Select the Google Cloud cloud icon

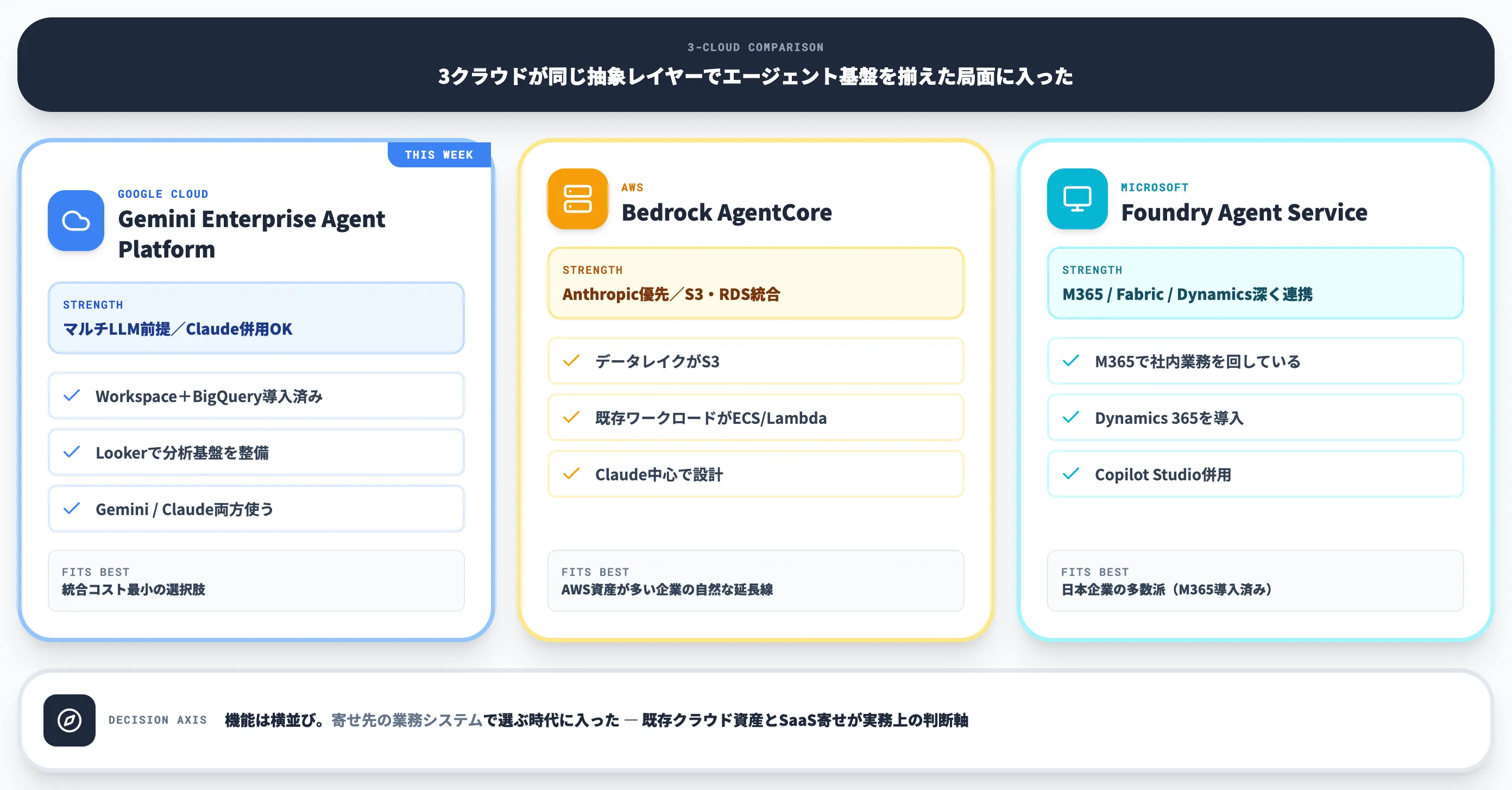tap(75, 220)
